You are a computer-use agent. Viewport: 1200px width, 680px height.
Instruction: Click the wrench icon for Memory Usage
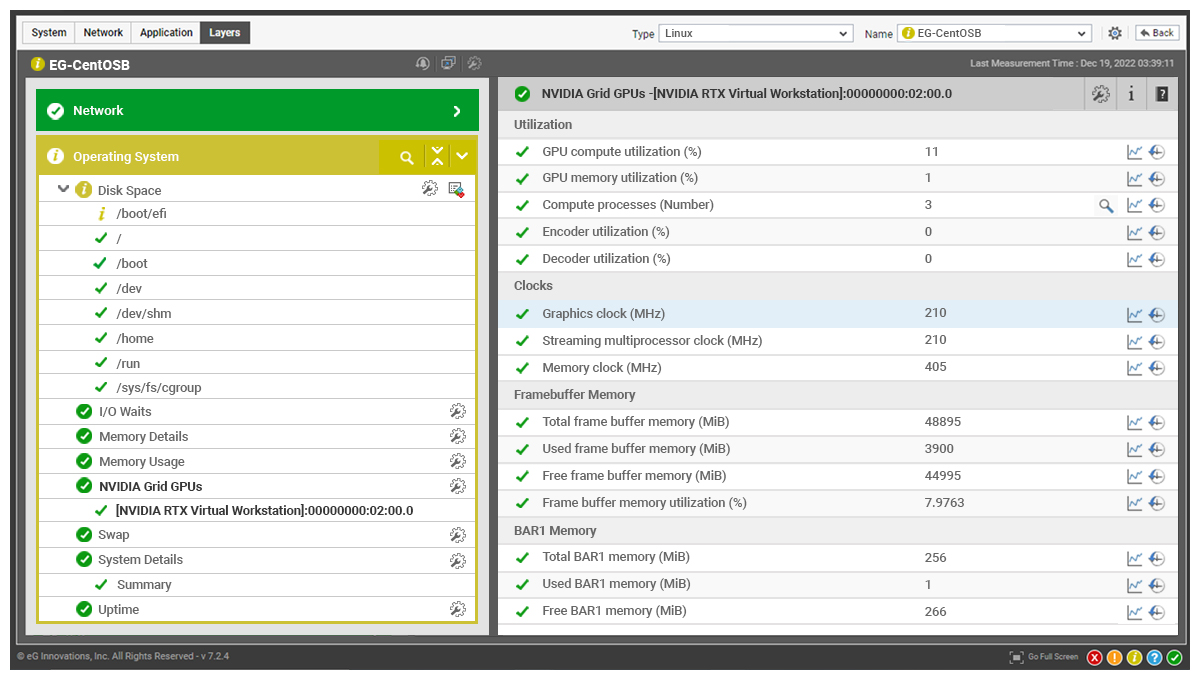[457, 461]
